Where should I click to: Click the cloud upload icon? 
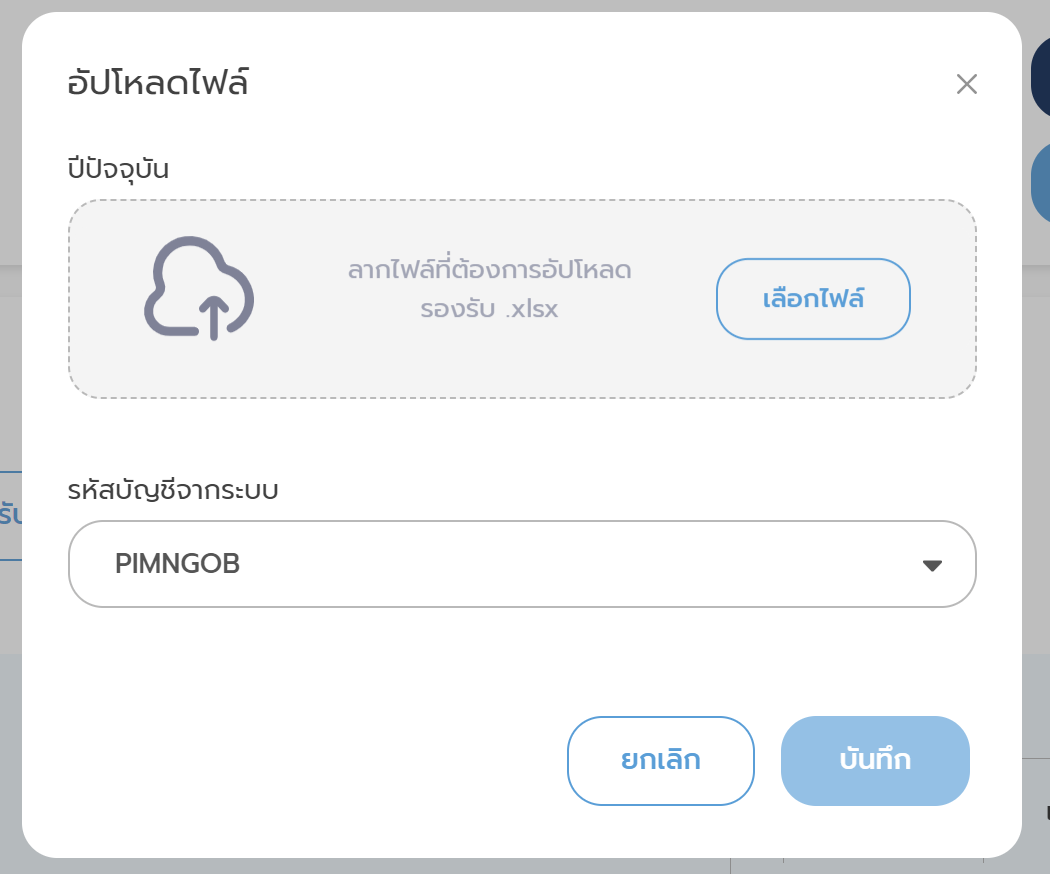pyautogui.click(x=200, y=288)
